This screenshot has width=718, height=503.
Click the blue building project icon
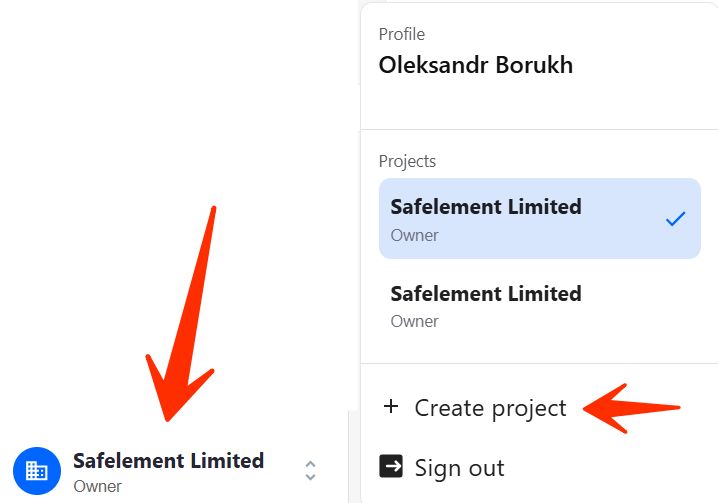(x=37, y=471)
